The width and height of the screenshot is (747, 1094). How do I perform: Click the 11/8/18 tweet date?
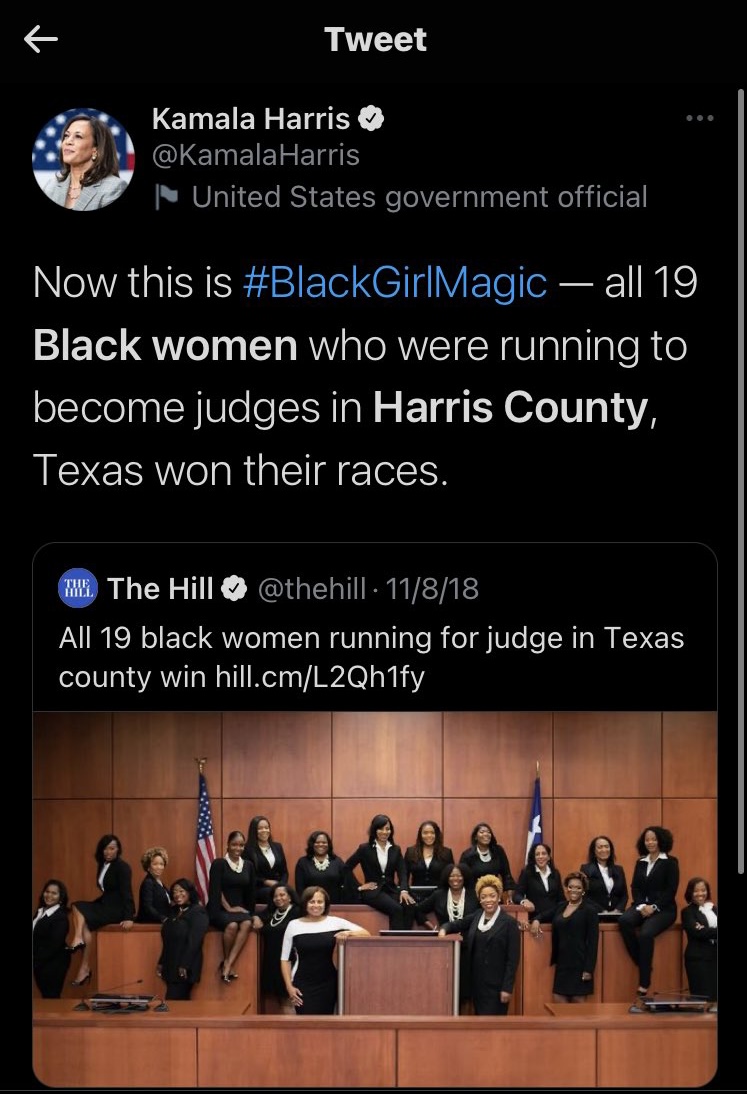[x=432, y=589]
